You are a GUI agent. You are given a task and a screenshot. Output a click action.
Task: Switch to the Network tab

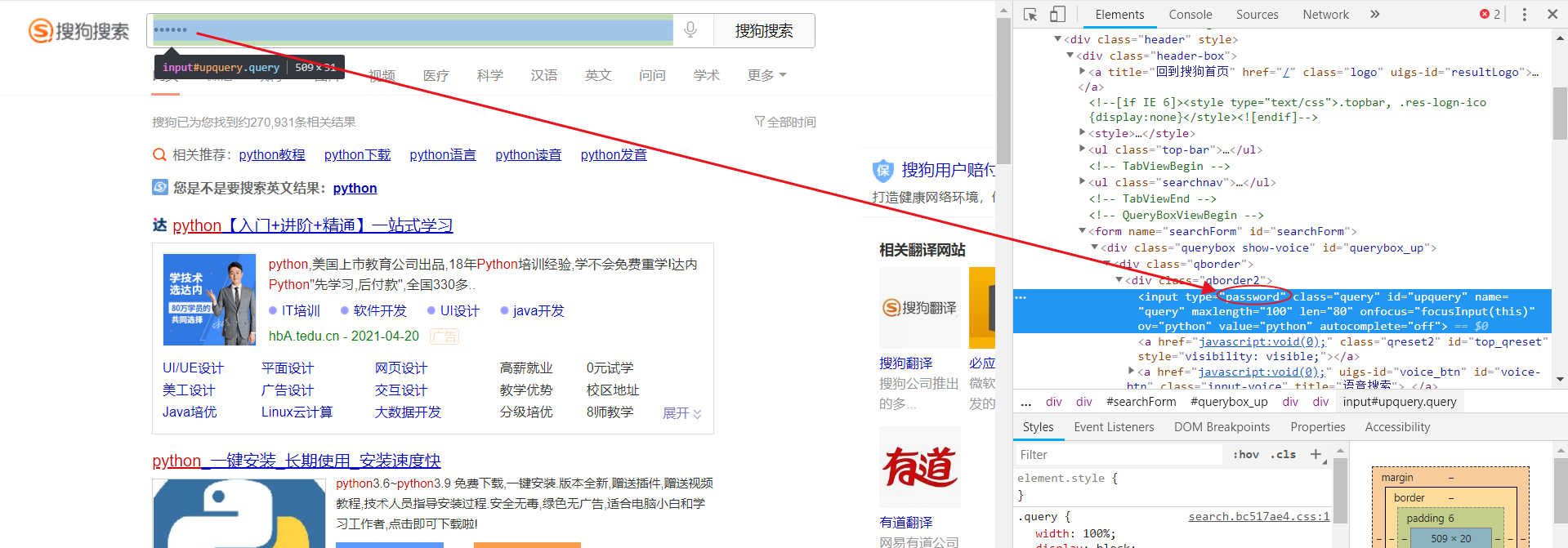(1326, 15)
